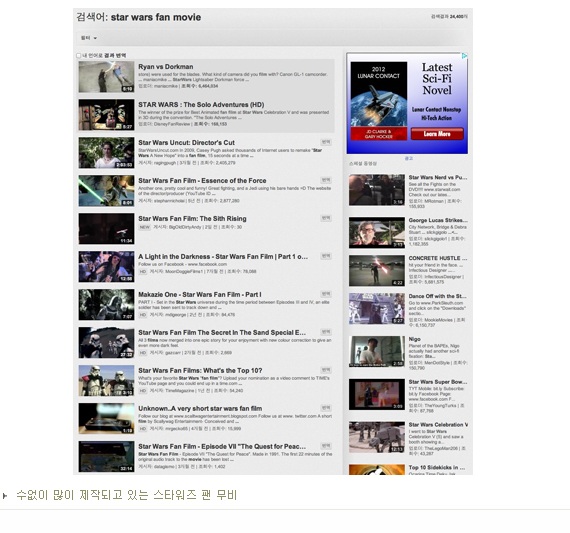Open STAR WARS : The Solo Adventures (HD)
This screenshot has height=533, width=570.
tap(201, 105)
